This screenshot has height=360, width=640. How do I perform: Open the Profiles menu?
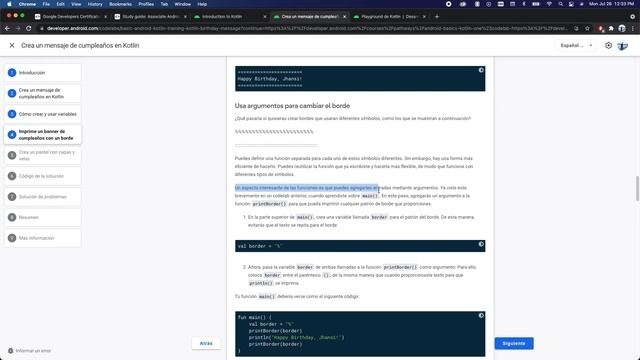[x=146, y=4]
